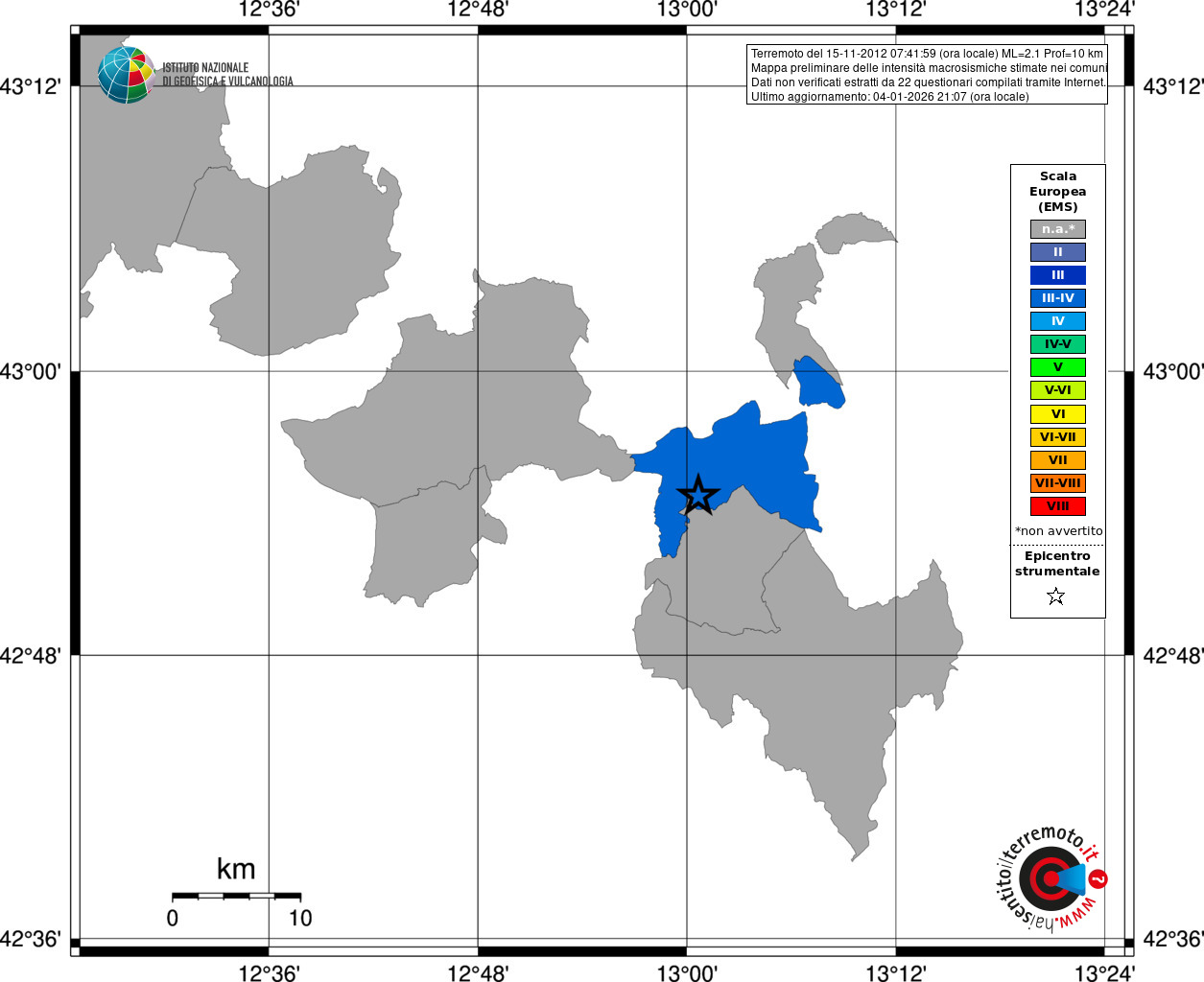This screenshot has width=1204, height=982.
Task: Select the yellow VI legend swatch
Action: point(1058,414)
